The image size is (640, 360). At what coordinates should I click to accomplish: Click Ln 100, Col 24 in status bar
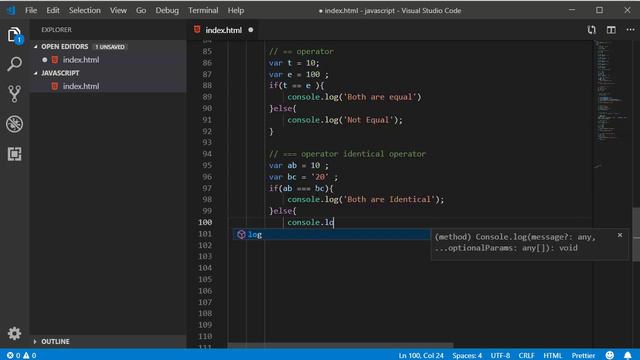pos(421,355)
